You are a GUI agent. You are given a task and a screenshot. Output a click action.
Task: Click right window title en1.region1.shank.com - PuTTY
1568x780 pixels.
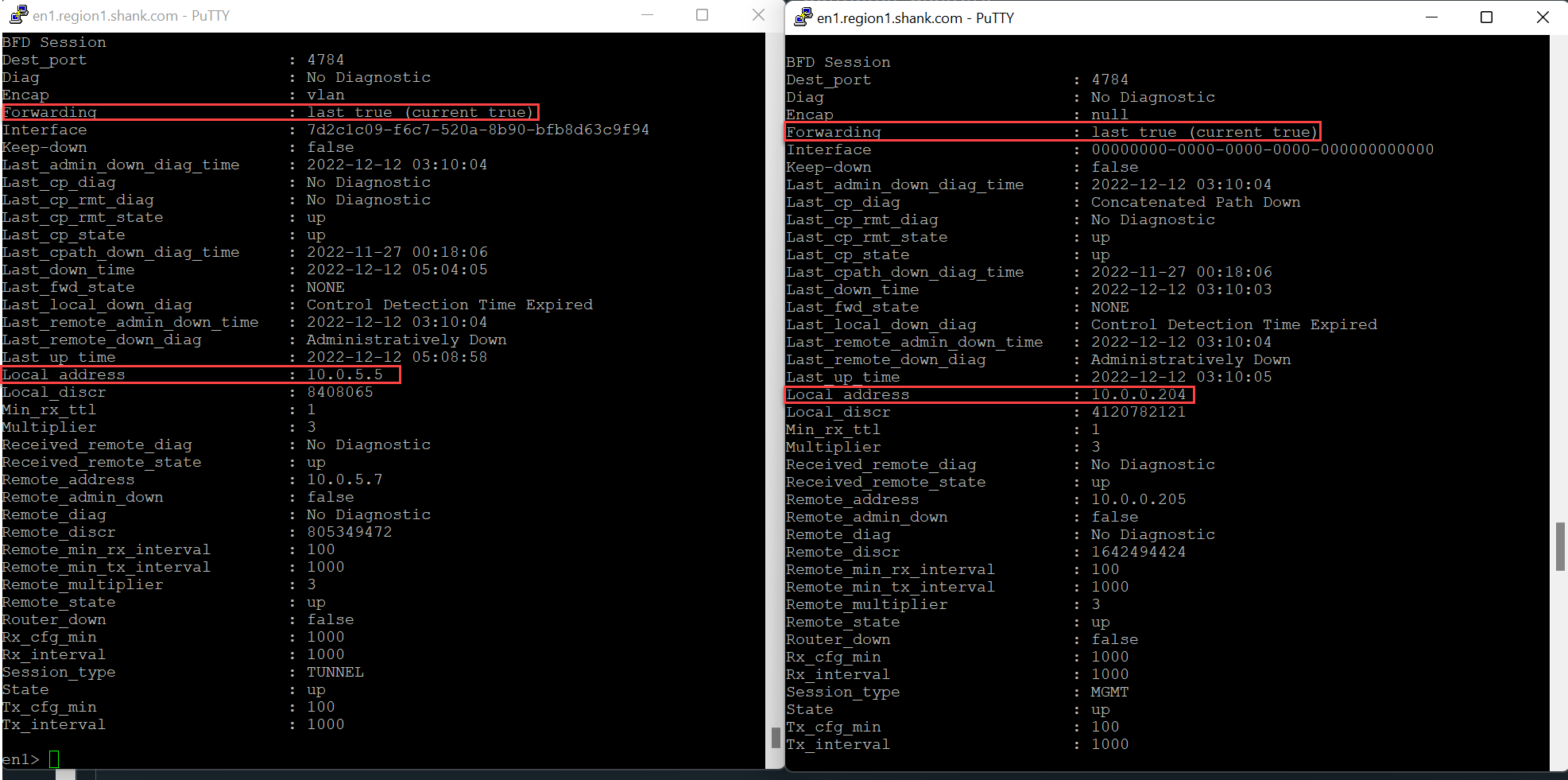[916, 17]
